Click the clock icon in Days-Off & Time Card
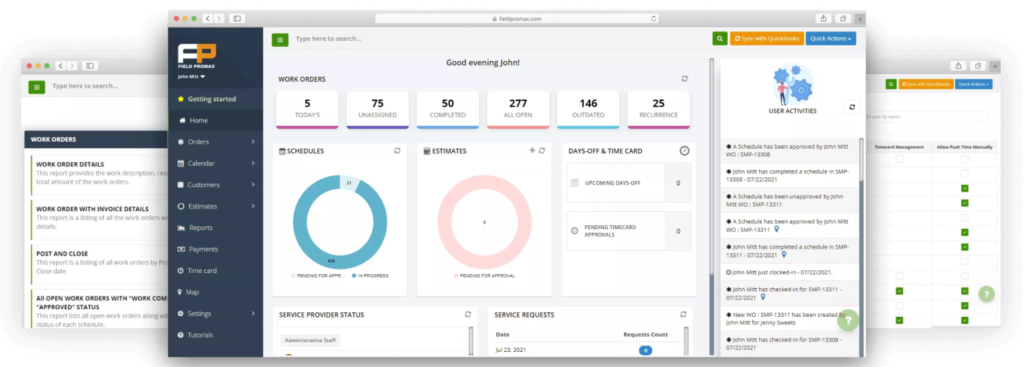The height and width of the screenshot is (367, 1024). [x=684, y=151]
